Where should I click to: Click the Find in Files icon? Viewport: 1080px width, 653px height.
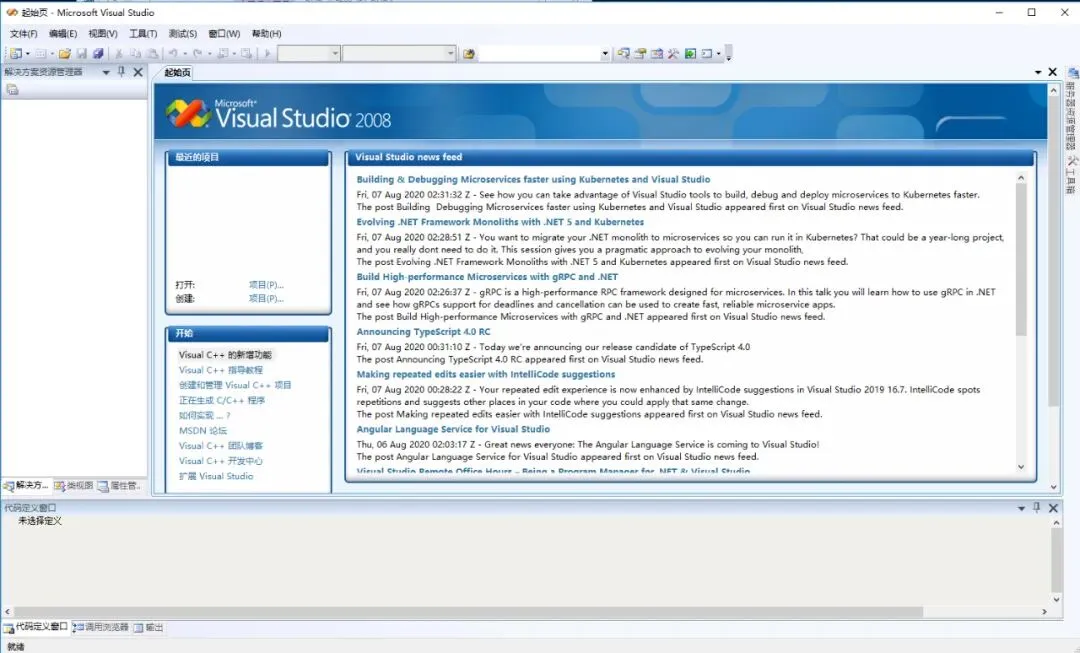pos(469,53)
